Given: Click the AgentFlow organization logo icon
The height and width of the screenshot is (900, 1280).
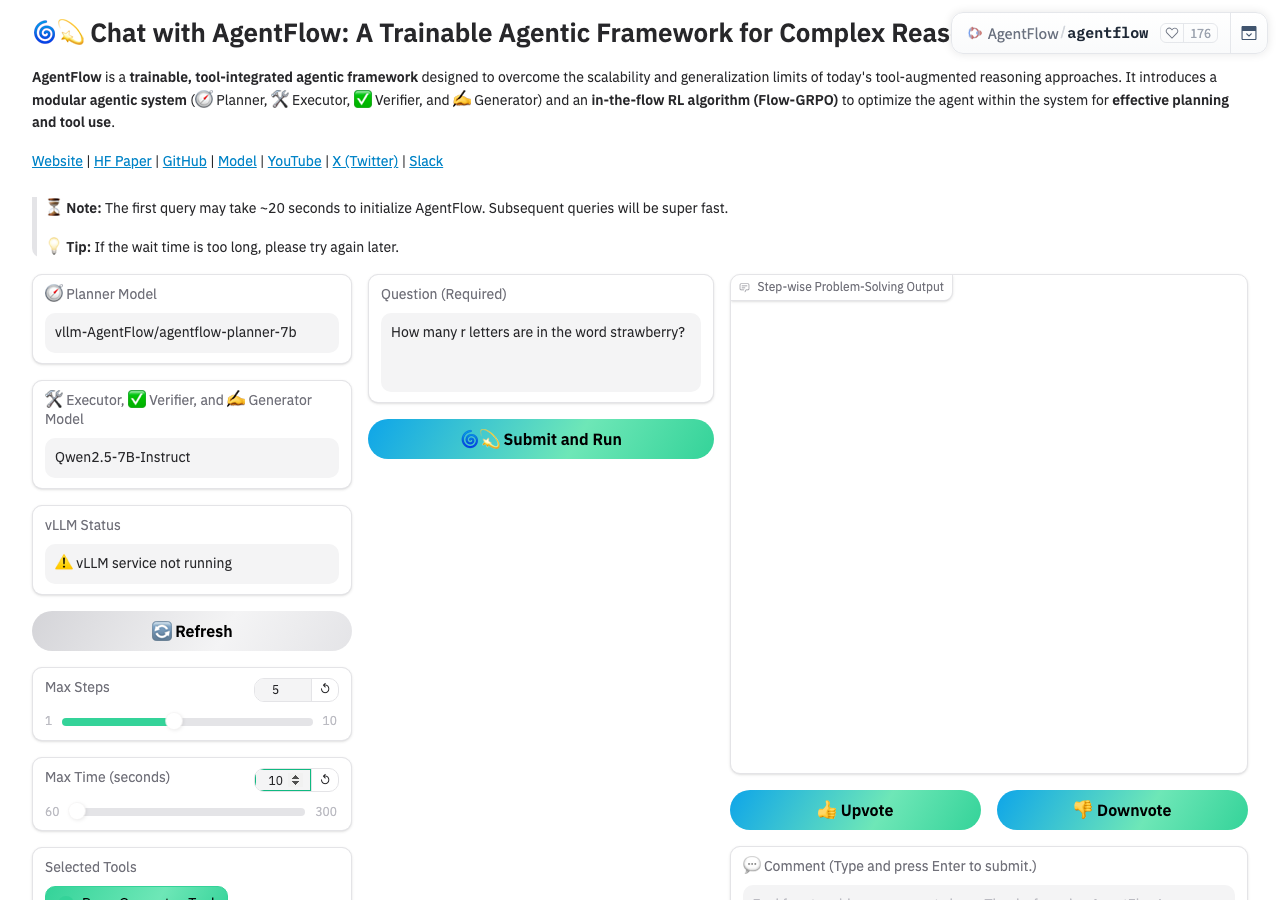Looking at the screenshot, I should [975, 33].
